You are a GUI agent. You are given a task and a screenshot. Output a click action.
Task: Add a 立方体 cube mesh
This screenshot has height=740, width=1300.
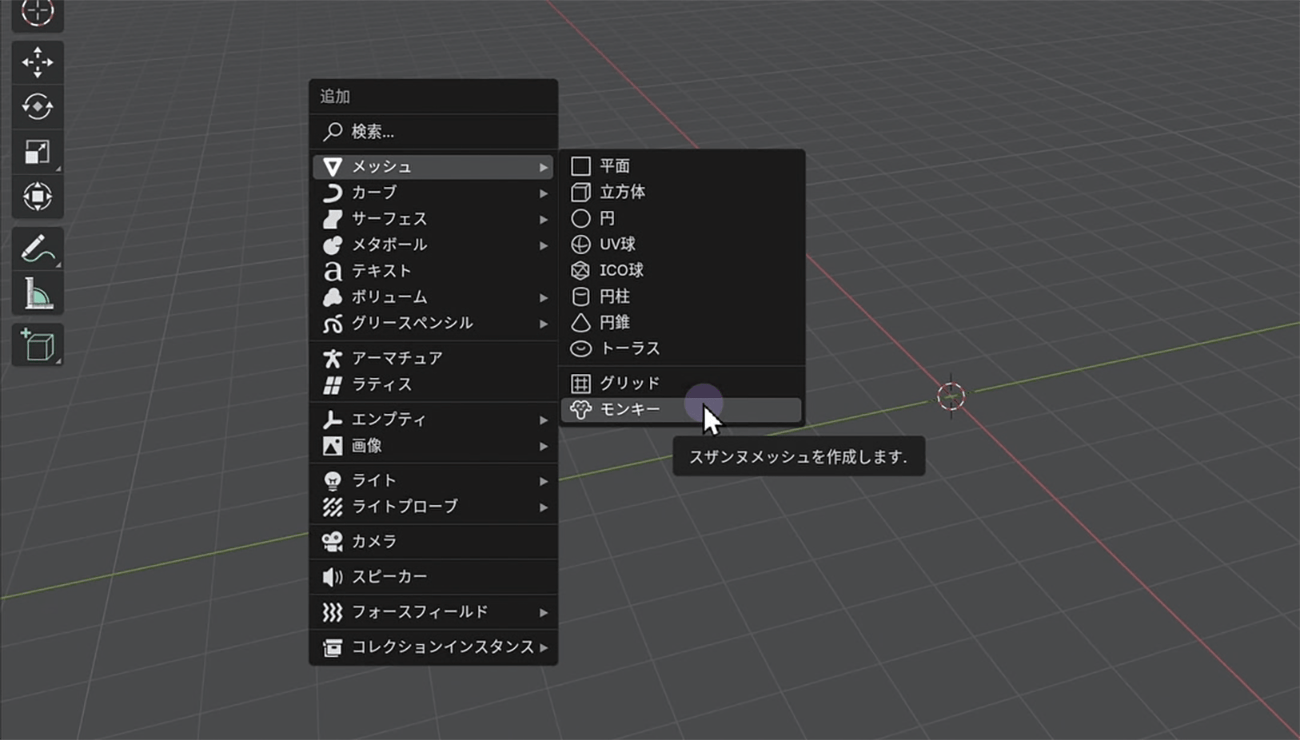pos(681,192)
